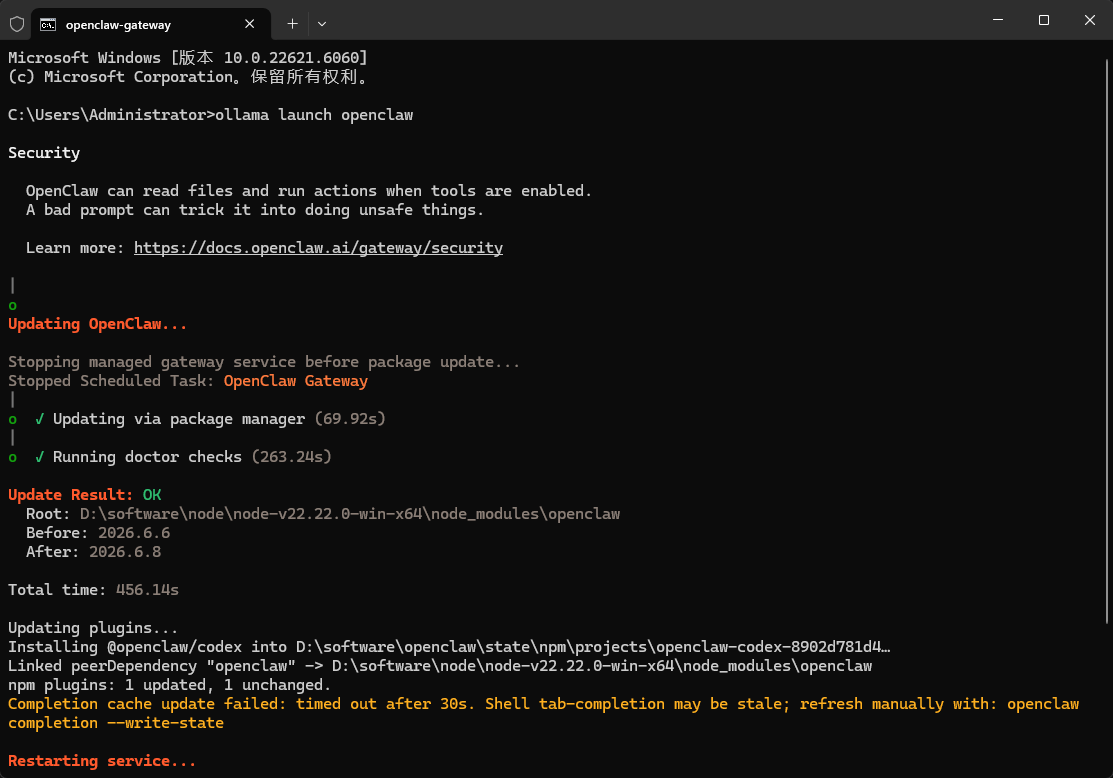Click the 'Before: 2026.6.6' version line
The height and width of the screenshot is (778, 1113).
98,533
